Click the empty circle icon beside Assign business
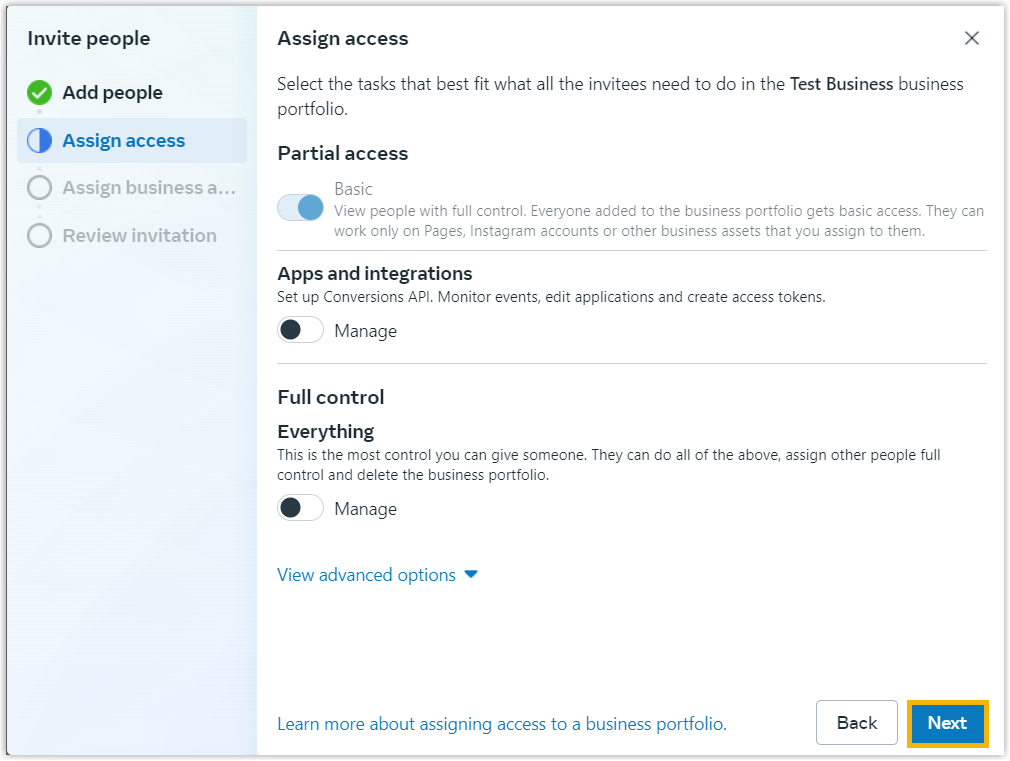The image size is (1010, 761). click(39, 188)
